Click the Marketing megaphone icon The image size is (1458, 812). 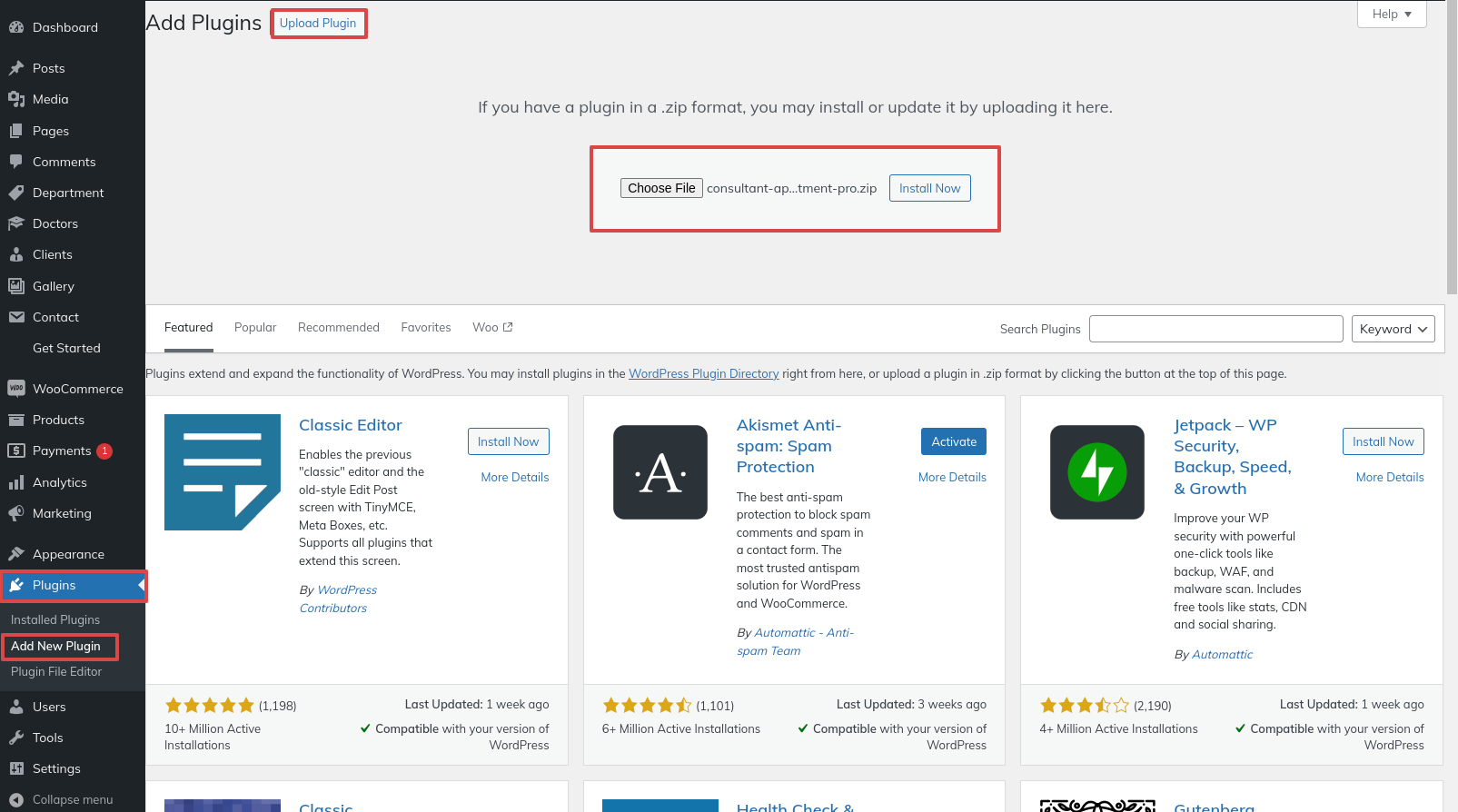[x=16, y=513]
